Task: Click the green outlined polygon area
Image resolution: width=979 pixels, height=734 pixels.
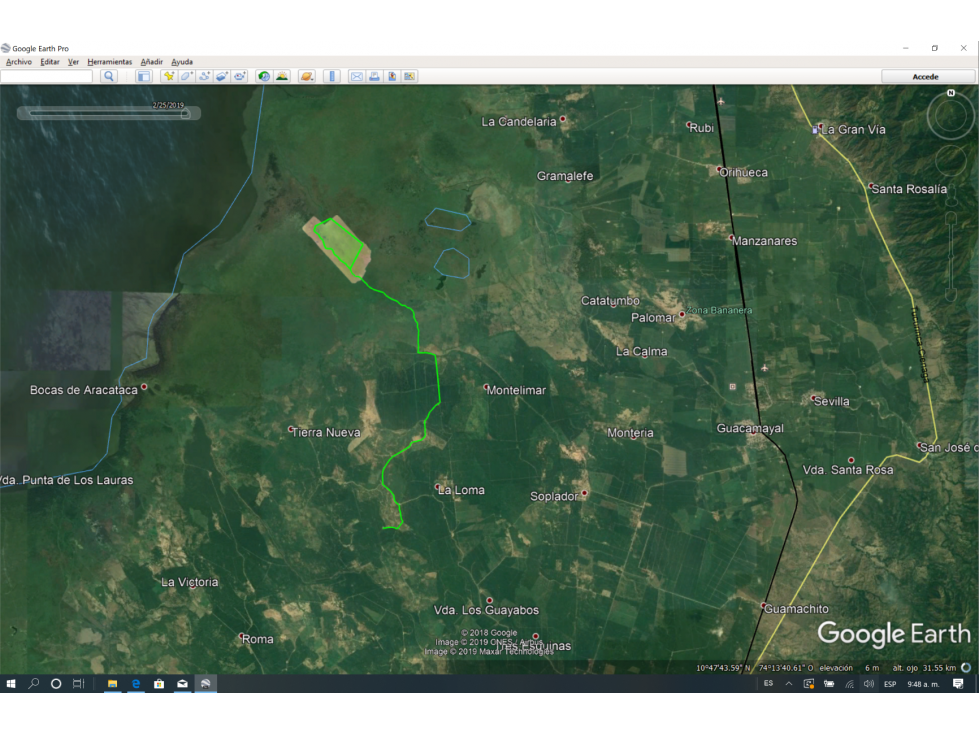Action: [340, 245]
